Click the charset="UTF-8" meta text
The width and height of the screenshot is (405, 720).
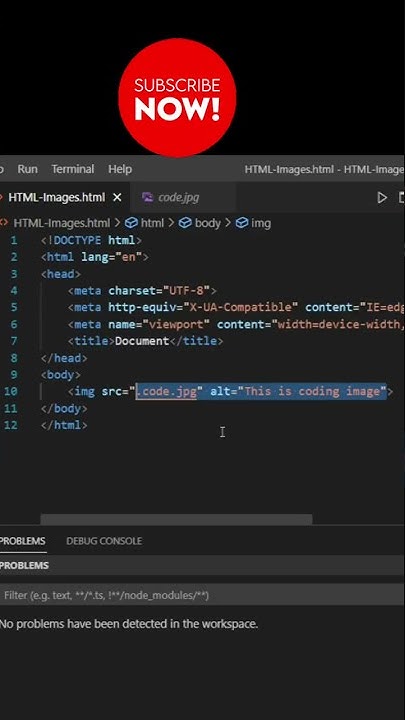click(159, 291)
